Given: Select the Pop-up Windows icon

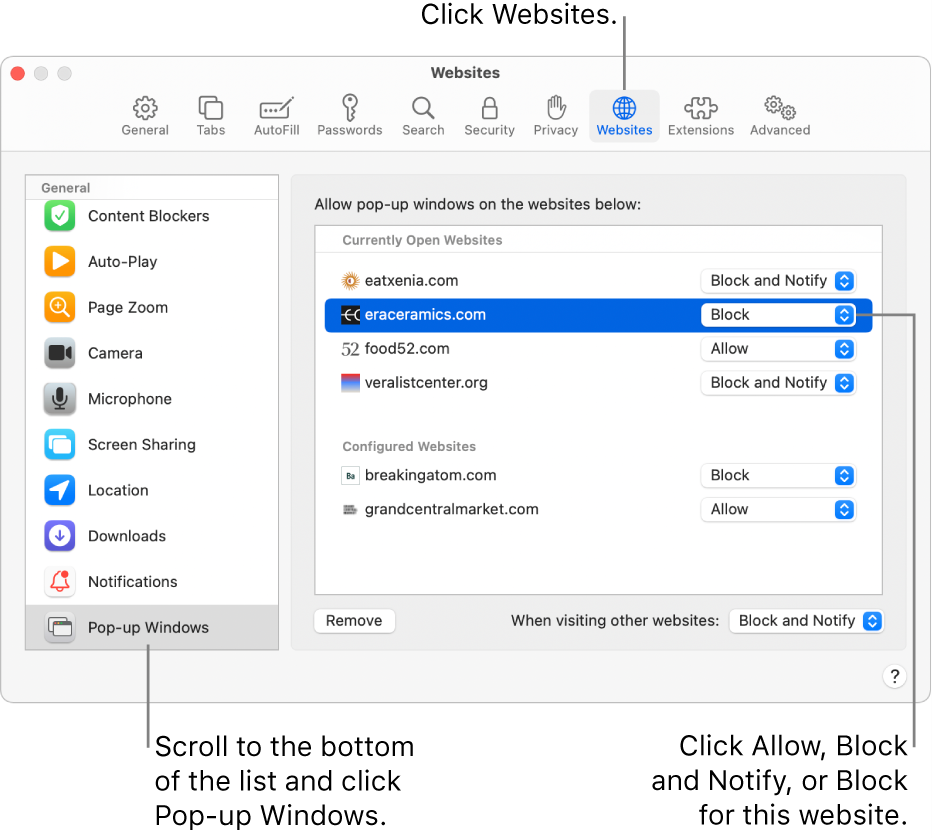Looking at the screenshot, I should [59, 628].
